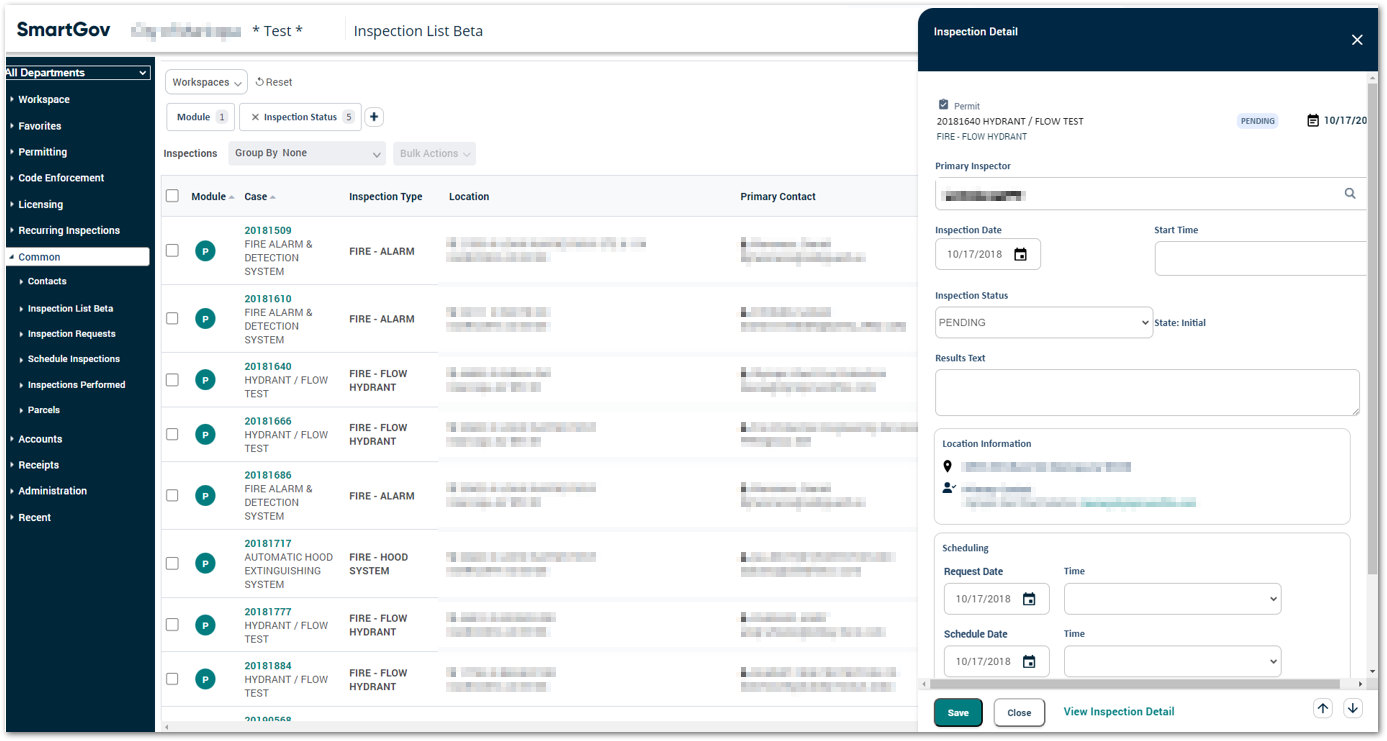Tick the select-all checkbox in table header

point(172,196)
